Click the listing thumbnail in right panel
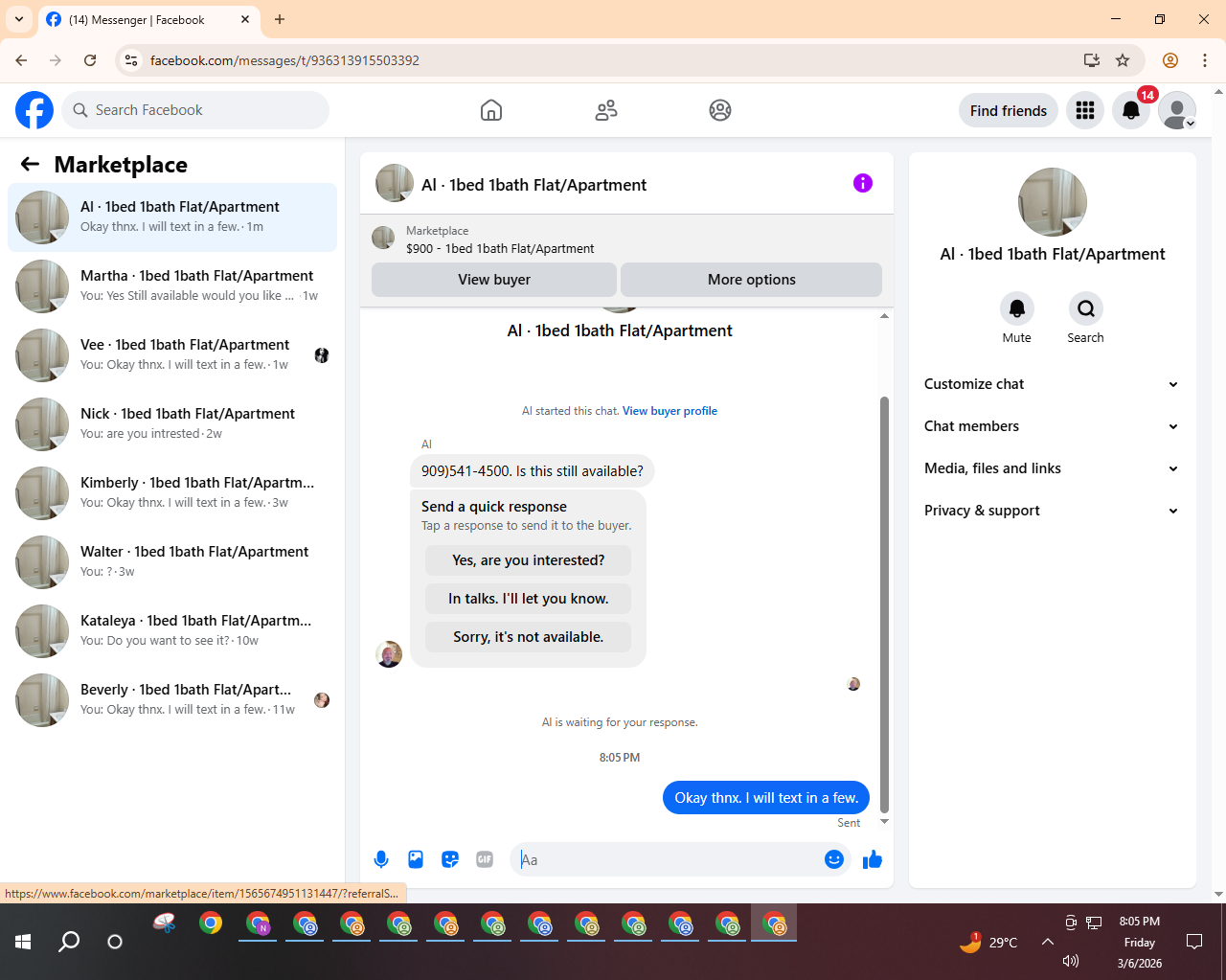 click(1053, 202)
